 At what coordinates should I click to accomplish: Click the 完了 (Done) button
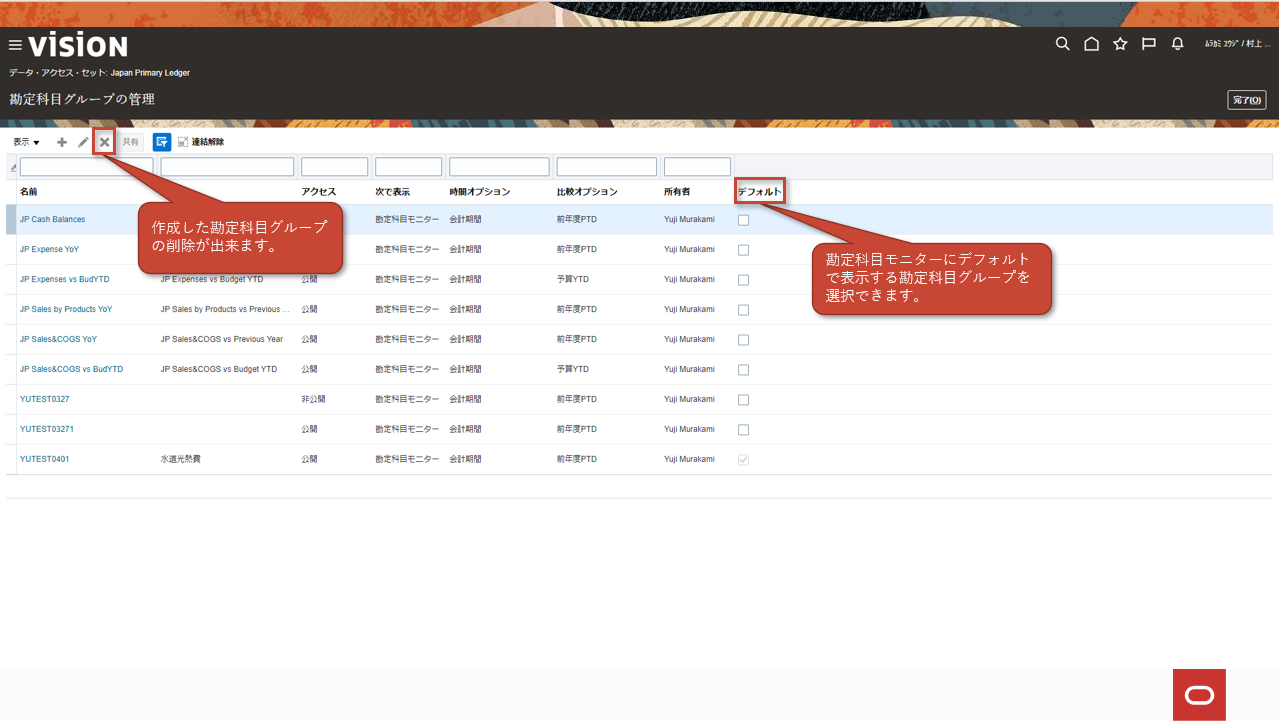click(1247, 100)
